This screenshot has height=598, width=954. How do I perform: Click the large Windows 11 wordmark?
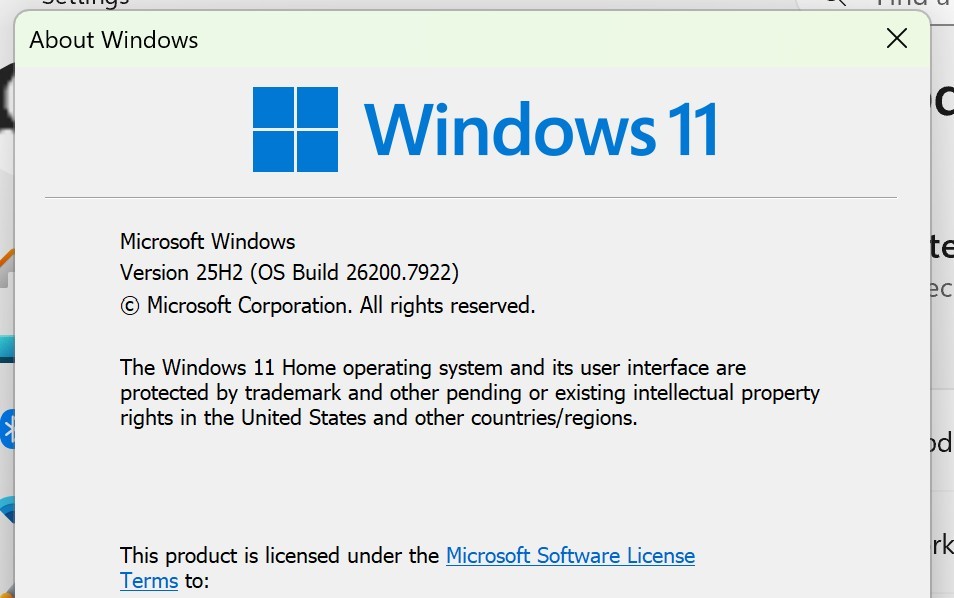tap(541, 130)
